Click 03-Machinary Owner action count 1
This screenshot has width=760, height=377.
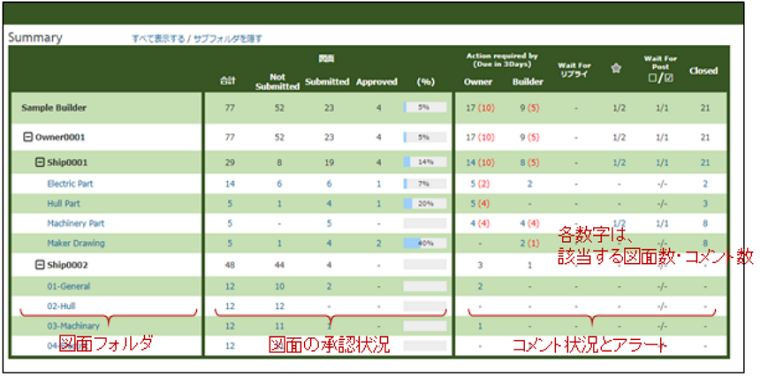[479, 326]
